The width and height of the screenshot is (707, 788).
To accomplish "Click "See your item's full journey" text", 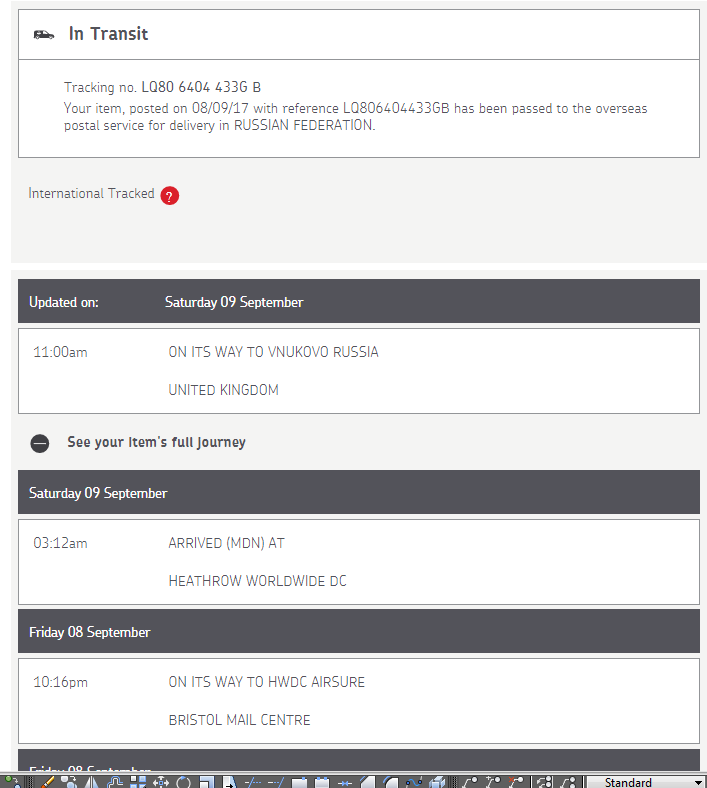I will point(156,442).
